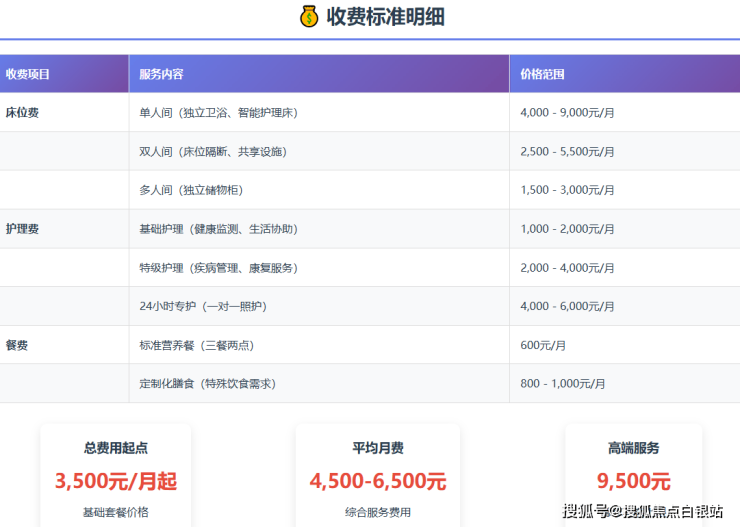
Task: Select the 价格范围 column header
Action: (543, 74)
